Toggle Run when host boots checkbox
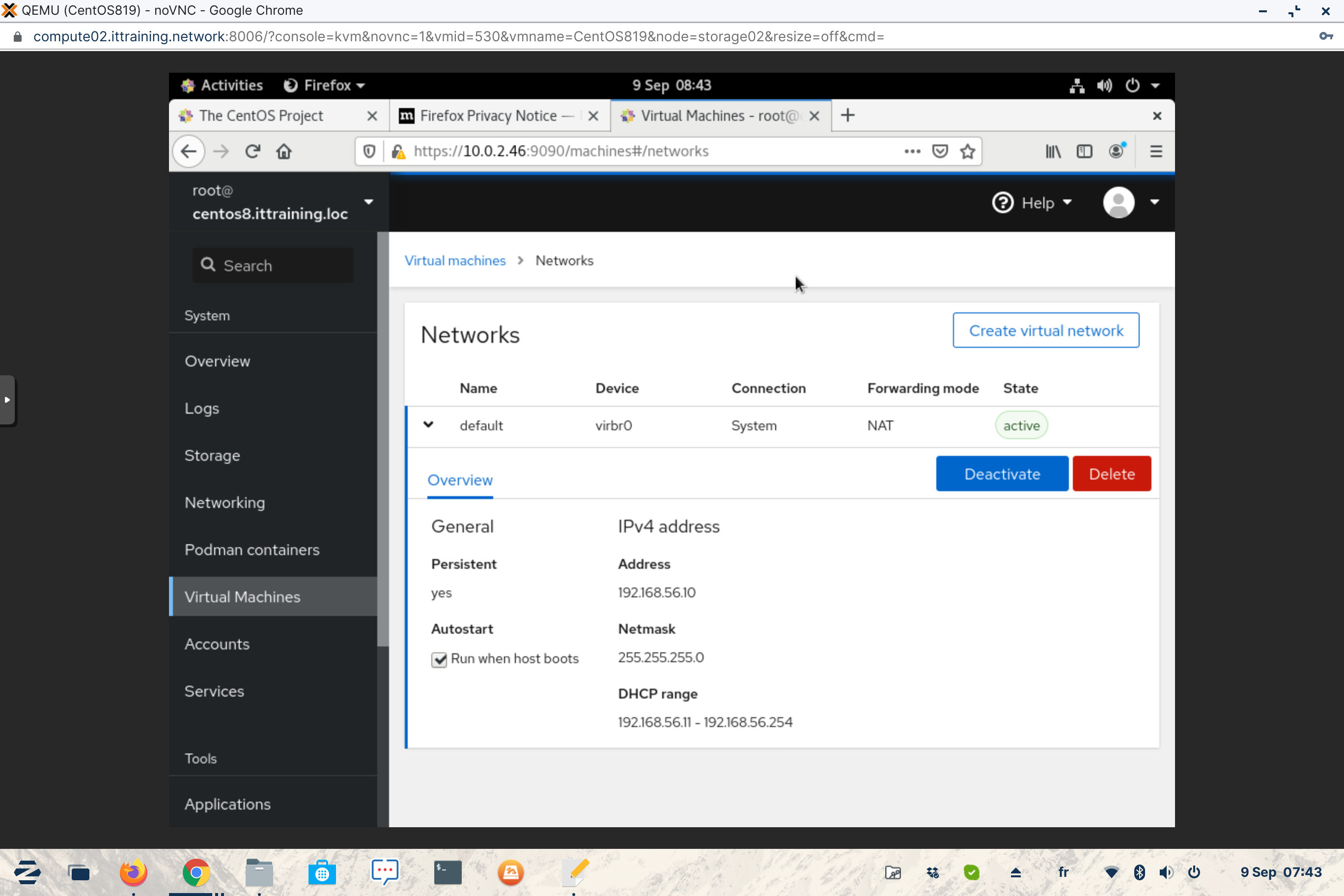Screen dimensions: 1344x896 (x=439, y=659)
